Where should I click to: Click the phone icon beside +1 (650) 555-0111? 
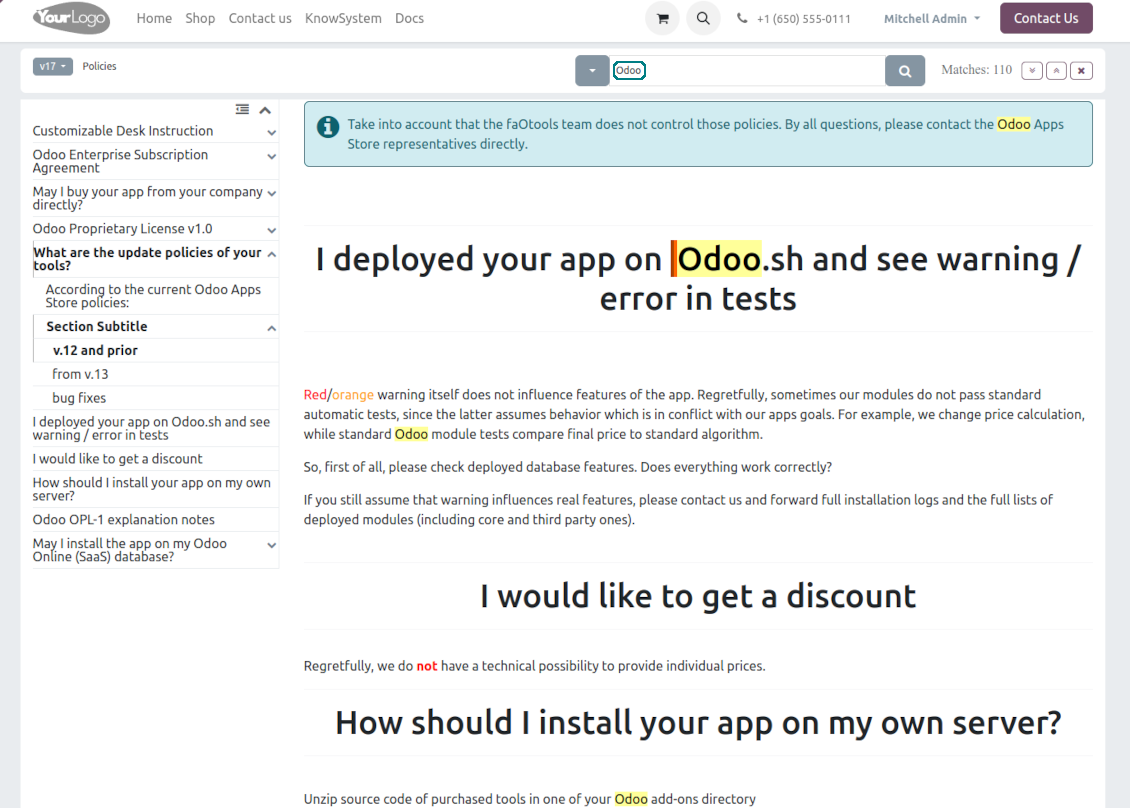point(742,19)
